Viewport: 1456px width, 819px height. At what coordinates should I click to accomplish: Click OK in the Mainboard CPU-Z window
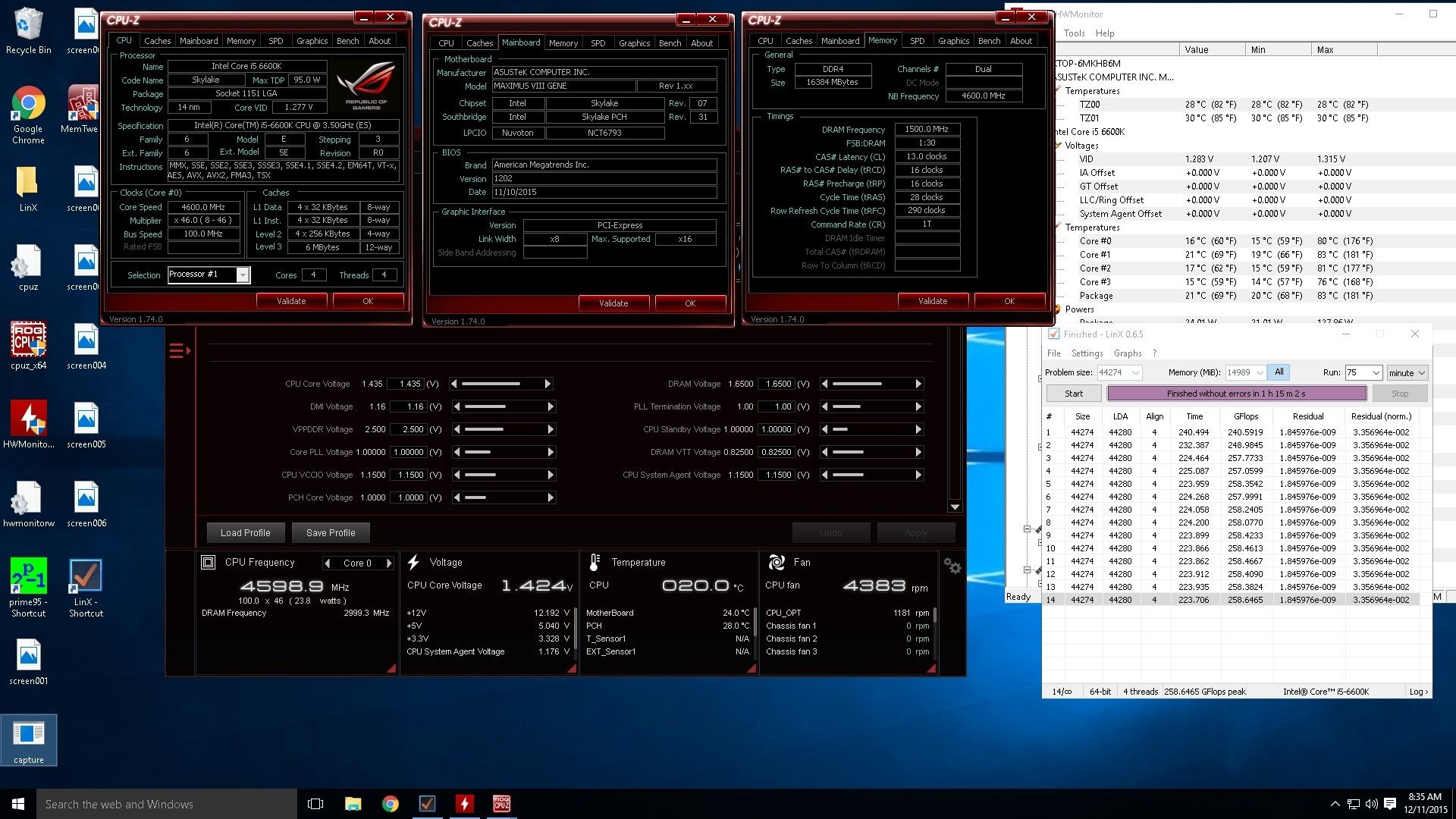(690, 303)
